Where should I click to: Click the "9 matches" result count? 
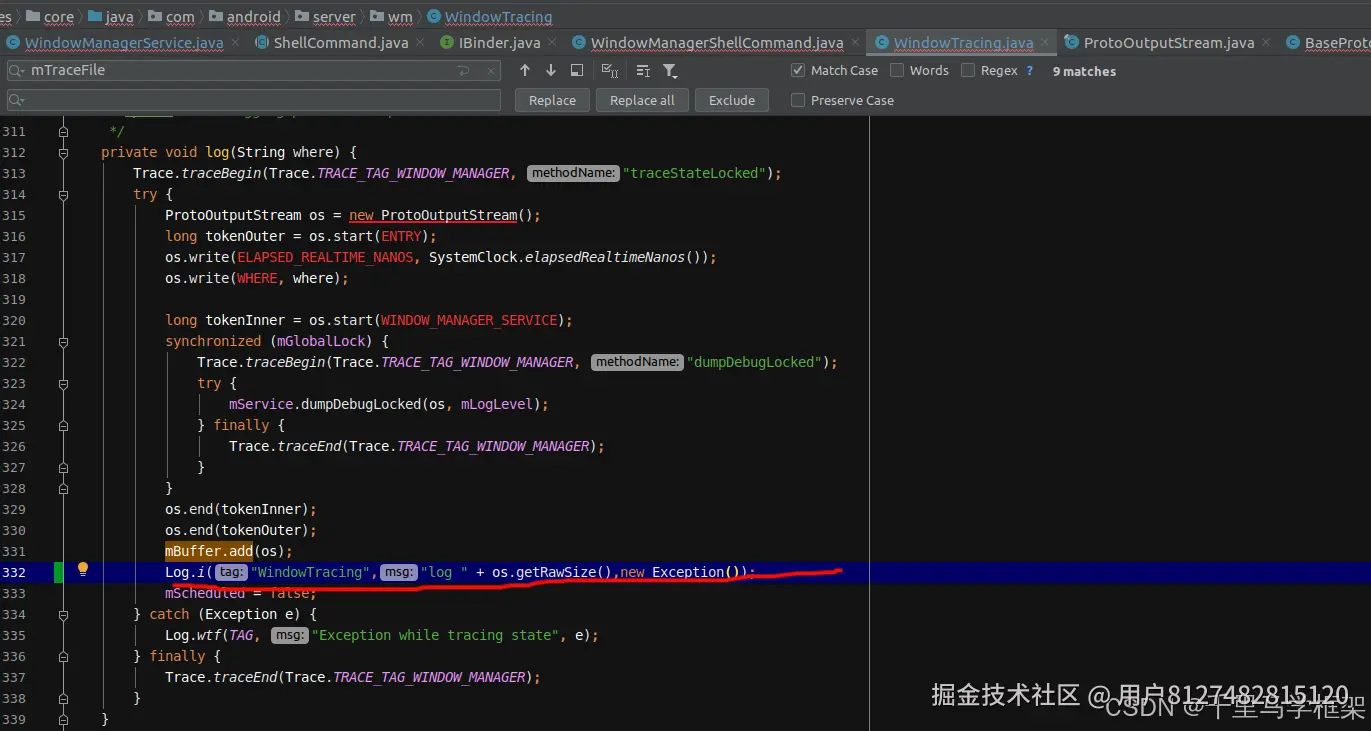point(1084,71)
